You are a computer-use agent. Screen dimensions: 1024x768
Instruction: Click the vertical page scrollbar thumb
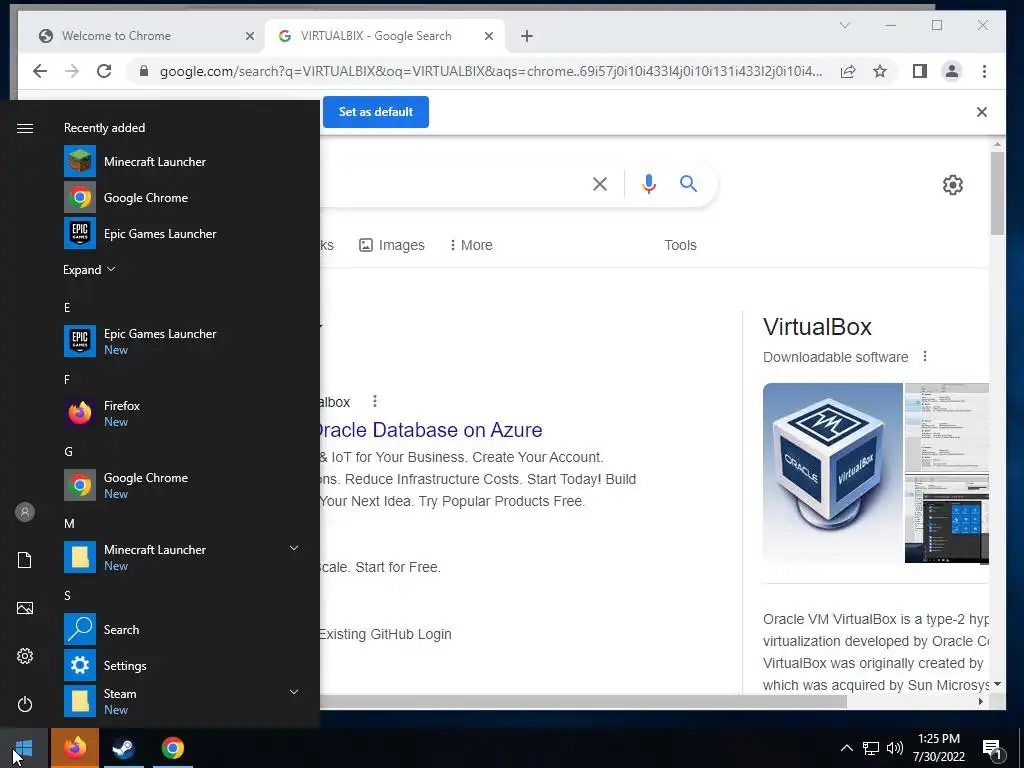click(997, 193)
